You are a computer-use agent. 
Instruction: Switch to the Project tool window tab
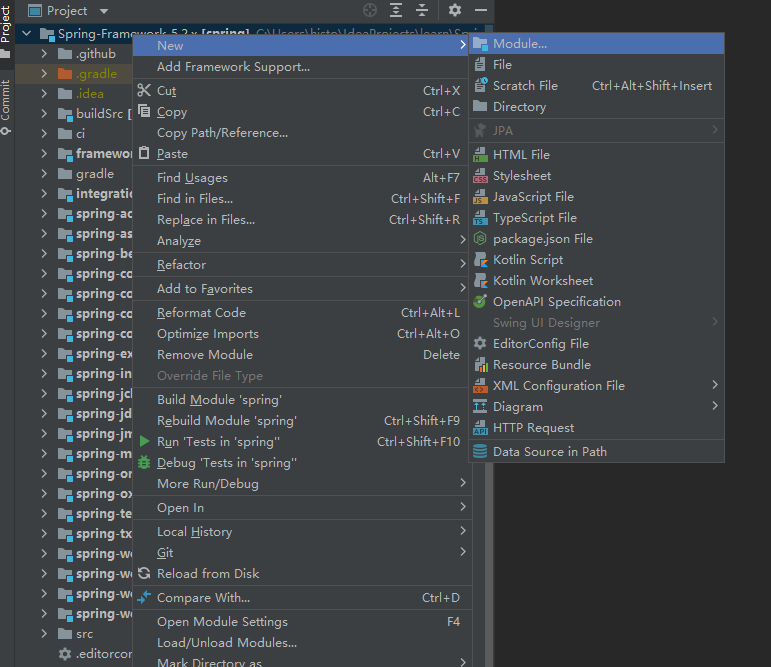point(6,30)
